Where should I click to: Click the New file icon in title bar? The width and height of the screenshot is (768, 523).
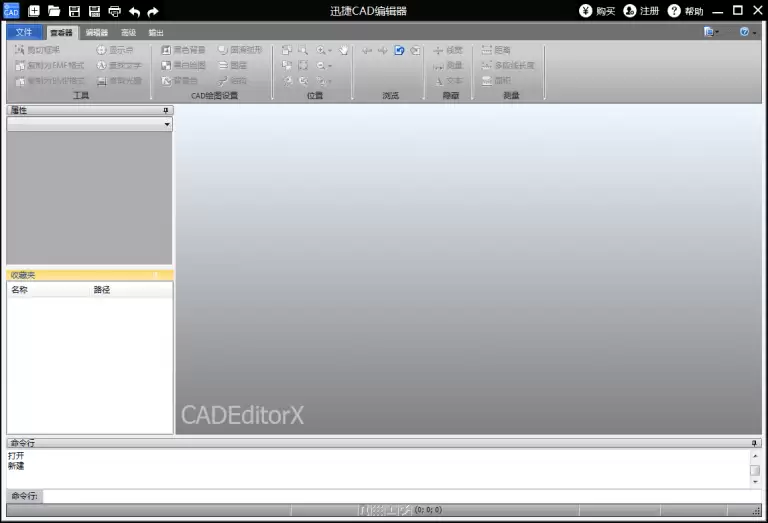[34, 11]
